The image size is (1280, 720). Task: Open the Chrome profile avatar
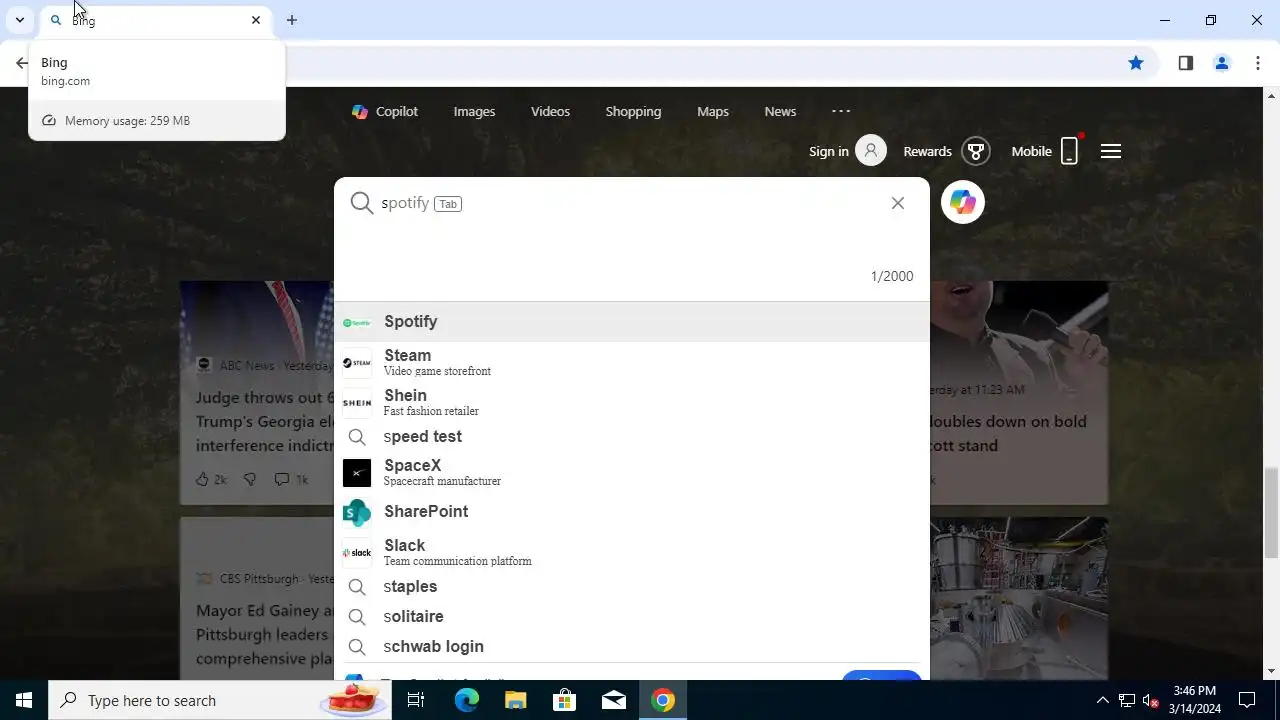pos(1222,63)
